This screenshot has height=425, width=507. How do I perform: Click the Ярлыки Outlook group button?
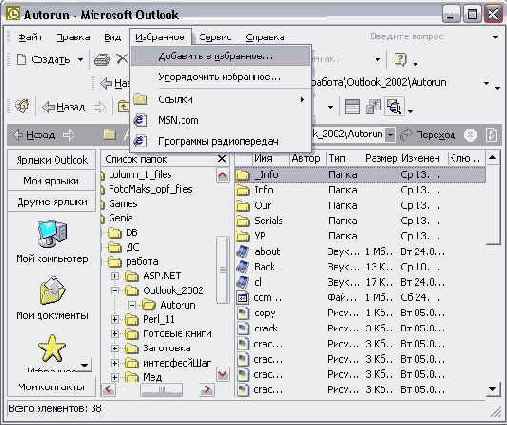point(52,160)
